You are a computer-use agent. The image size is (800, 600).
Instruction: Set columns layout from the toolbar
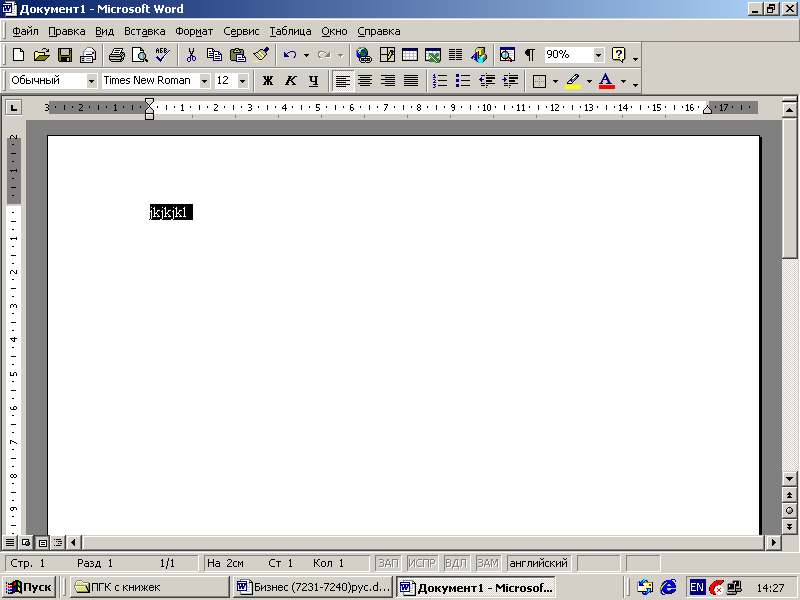[456, 55]
